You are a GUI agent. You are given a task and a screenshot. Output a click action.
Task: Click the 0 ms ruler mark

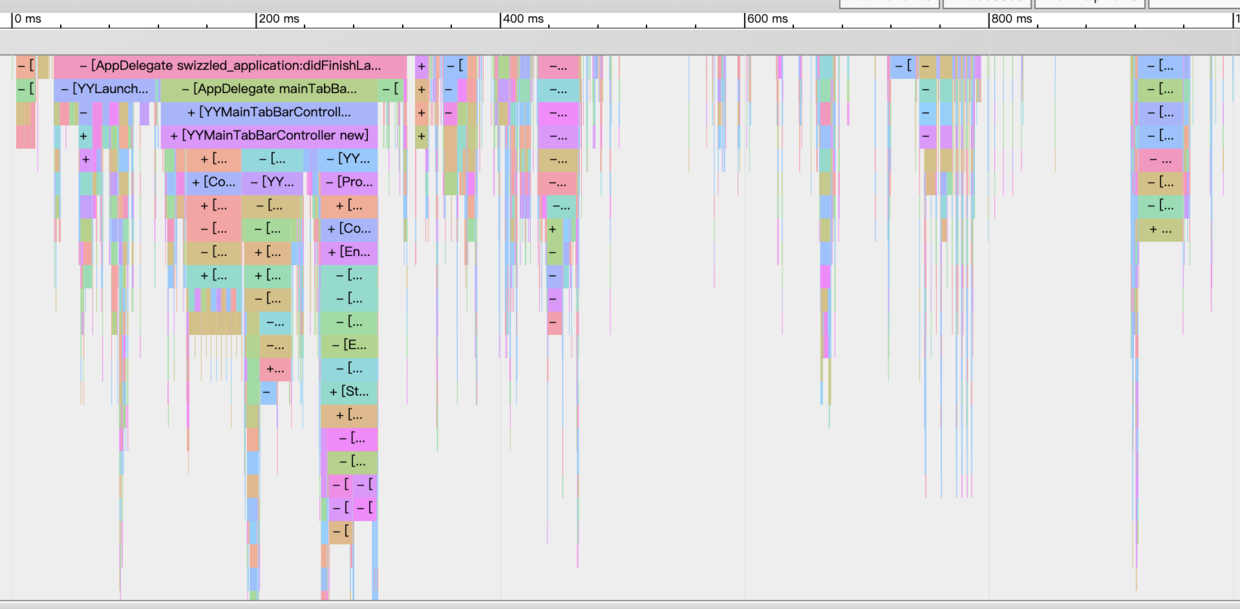(28, 19)
